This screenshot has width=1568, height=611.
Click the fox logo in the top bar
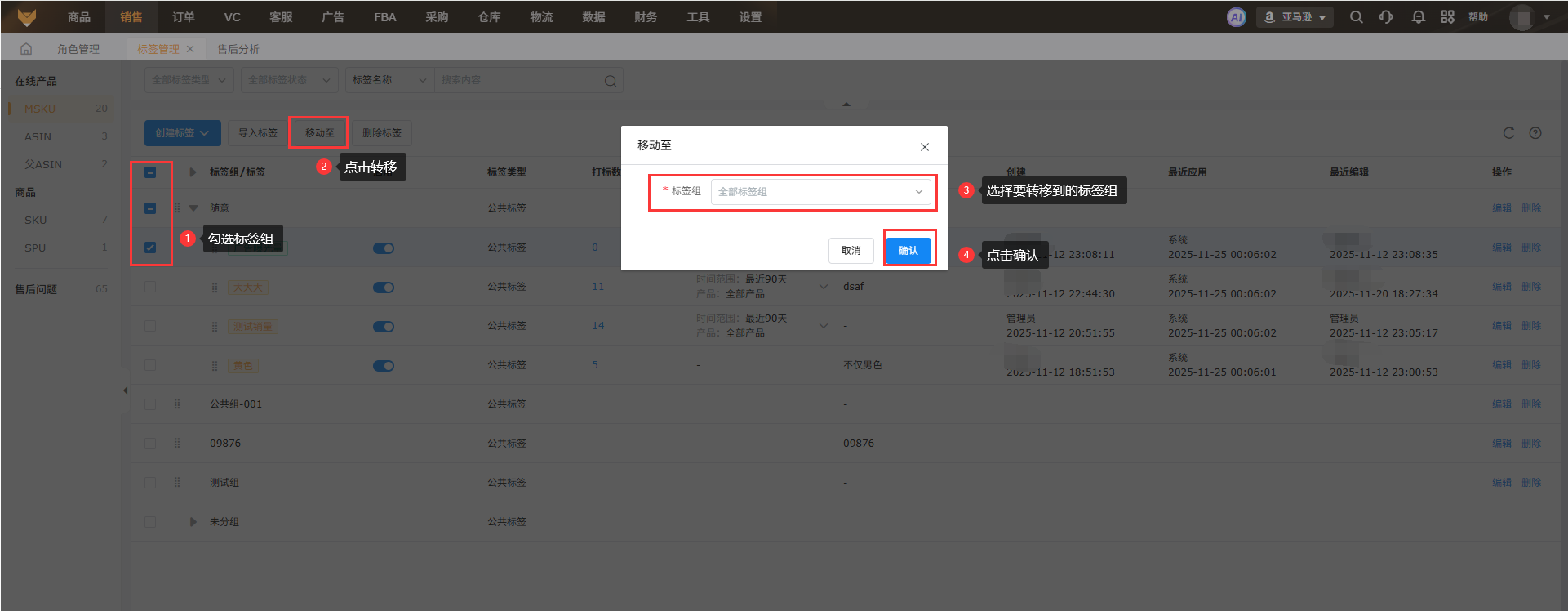click(x=27, y=17)
